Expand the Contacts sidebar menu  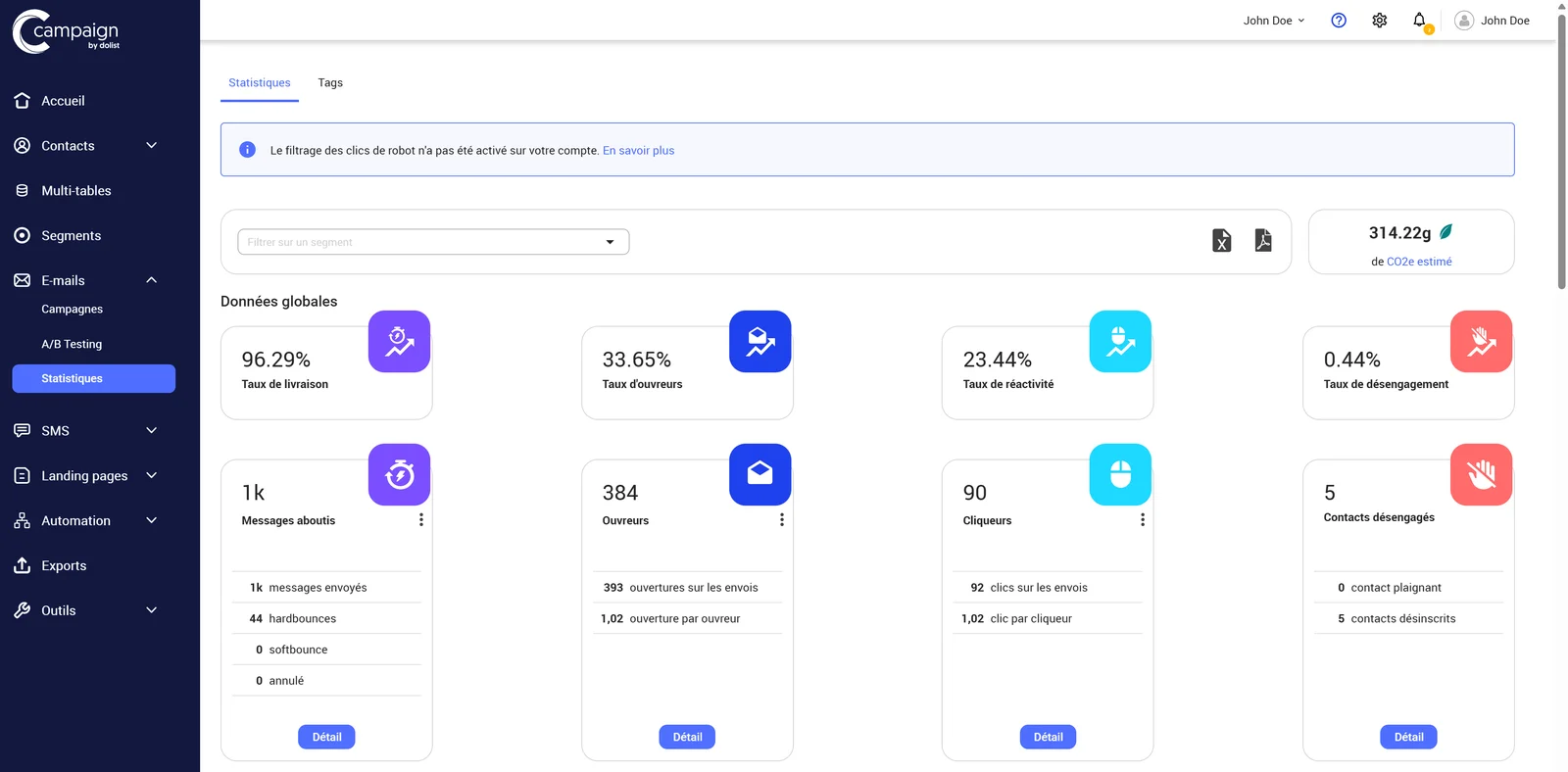pos(152,146)
